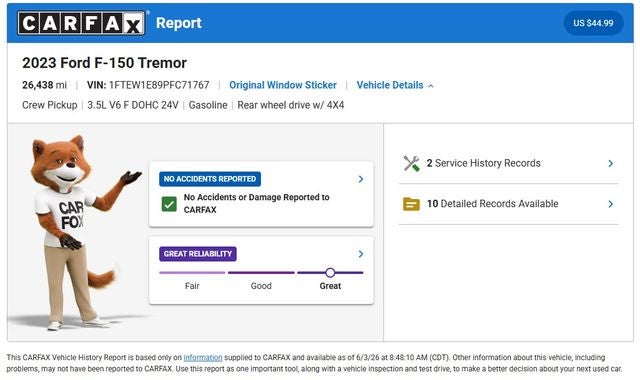
Task: Open the Original Window Sticker link
Action: [283, 85]
